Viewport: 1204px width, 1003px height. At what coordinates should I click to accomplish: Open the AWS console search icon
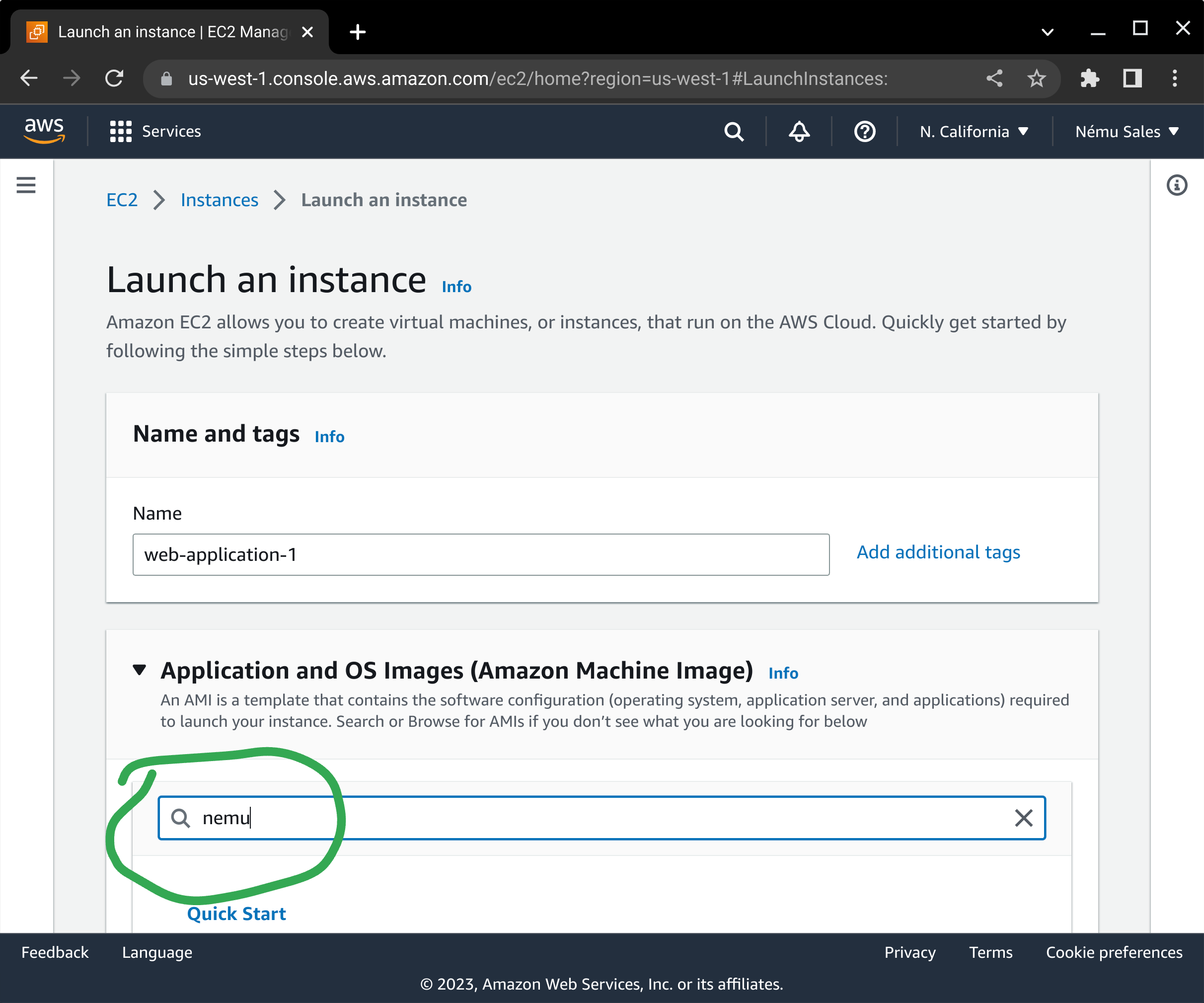pos(734,131)
